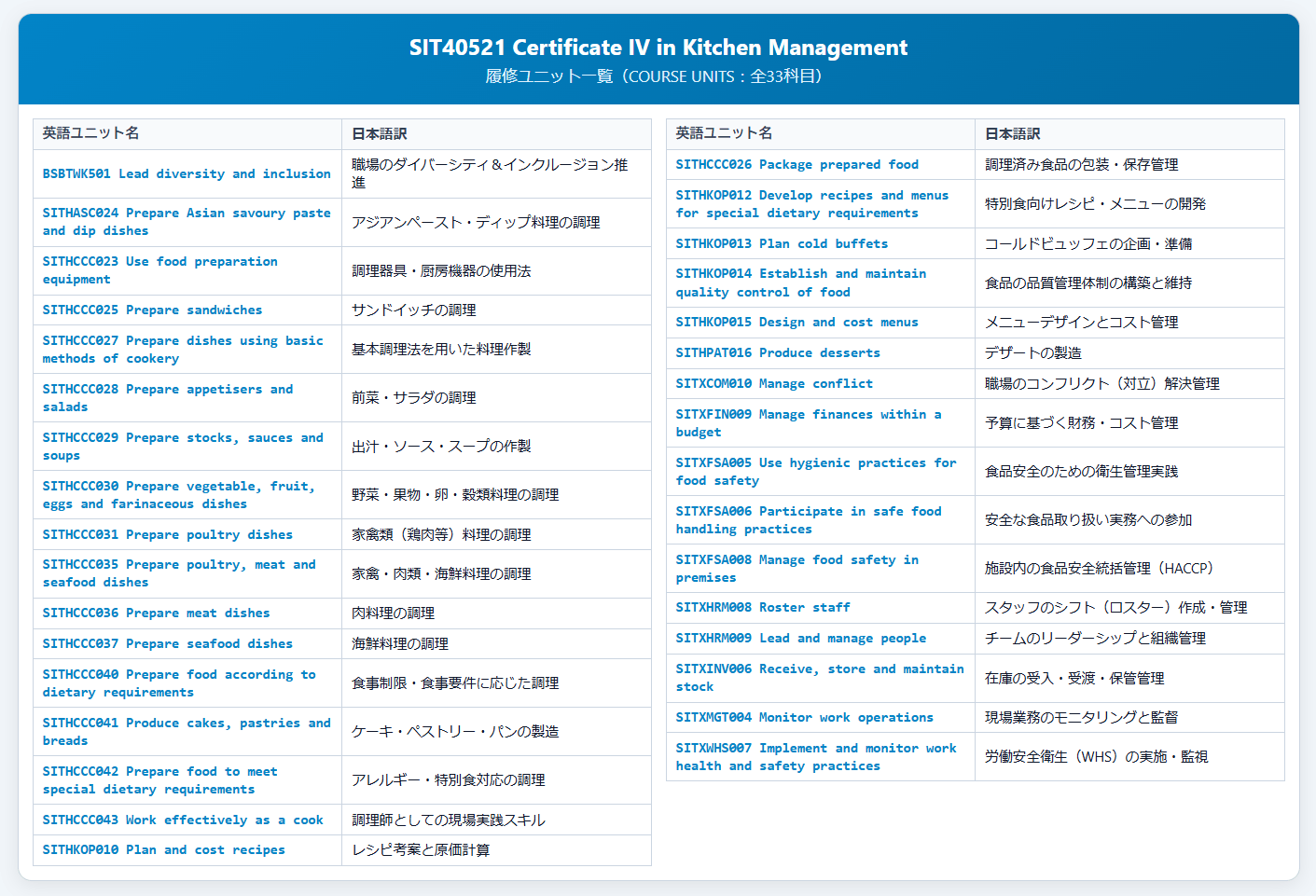Select 'SITXMGT004 Monitor work operations'
Screen dimensions: 1316x896
click(805, 717)
